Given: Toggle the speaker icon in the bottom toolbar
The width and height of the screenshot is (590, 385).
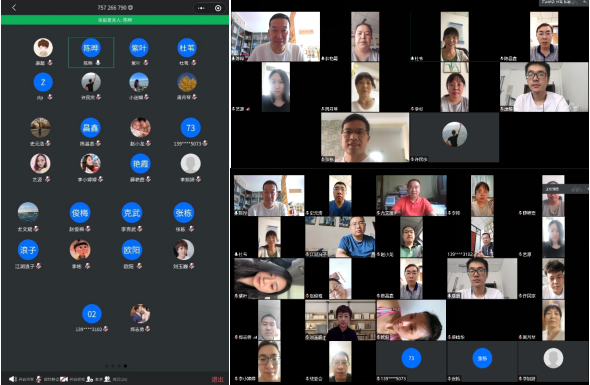Looking at the screenshot, I should (x=13, y=379).
